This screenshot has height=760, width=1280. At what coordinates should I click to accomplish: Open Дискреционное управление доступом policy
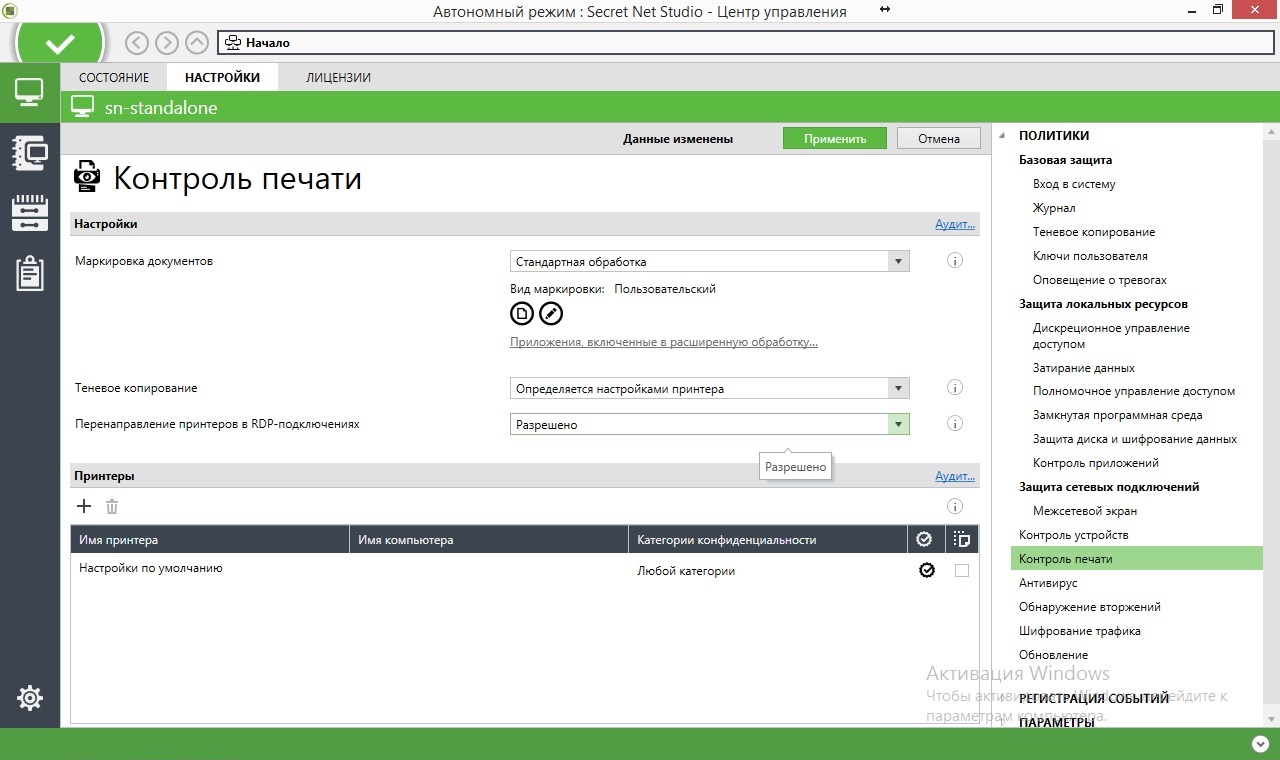pyautogui.click(x=1111, y=336)
